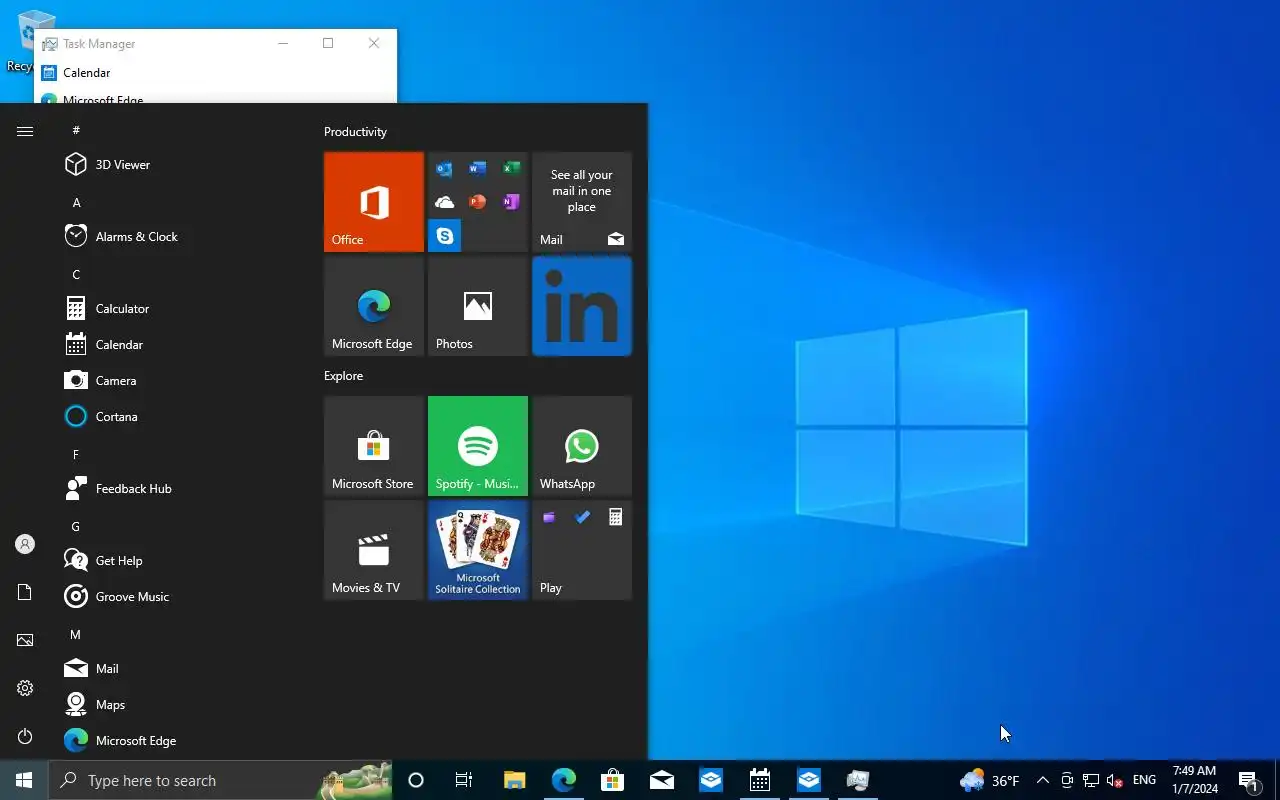Open the notification center icon
The width and height of the screenshot is (1280, 800).
click(x=1248, y=780)
